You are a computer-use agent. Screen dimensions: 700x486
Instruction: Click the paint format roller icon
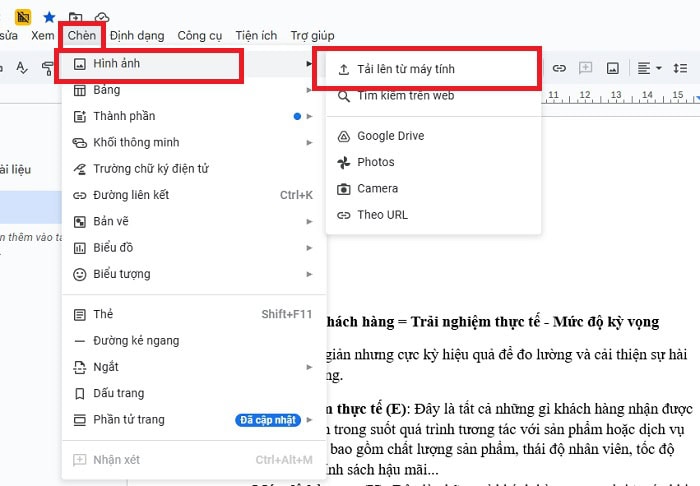[x=48, y=67]
